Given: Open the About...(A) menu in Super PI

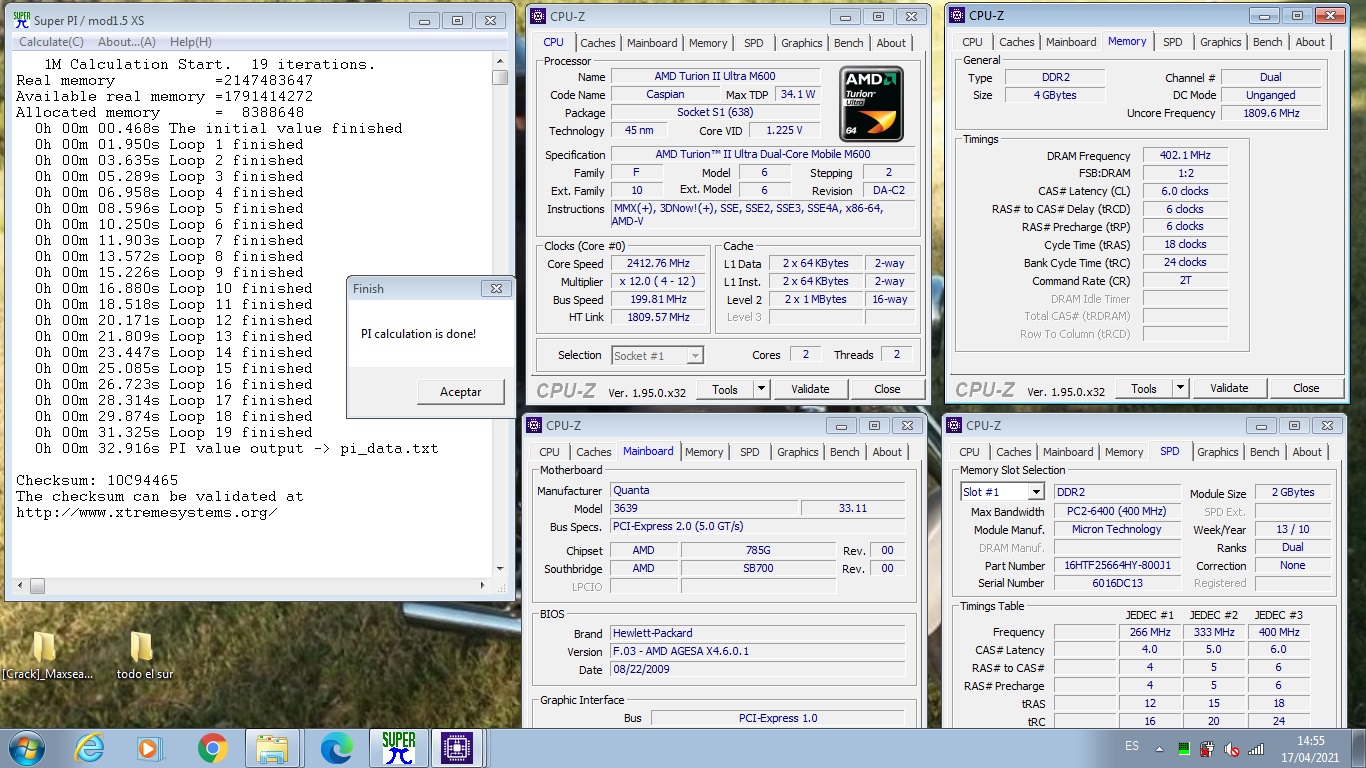Looking at the screenshot, I should click(x=127, y=42).
